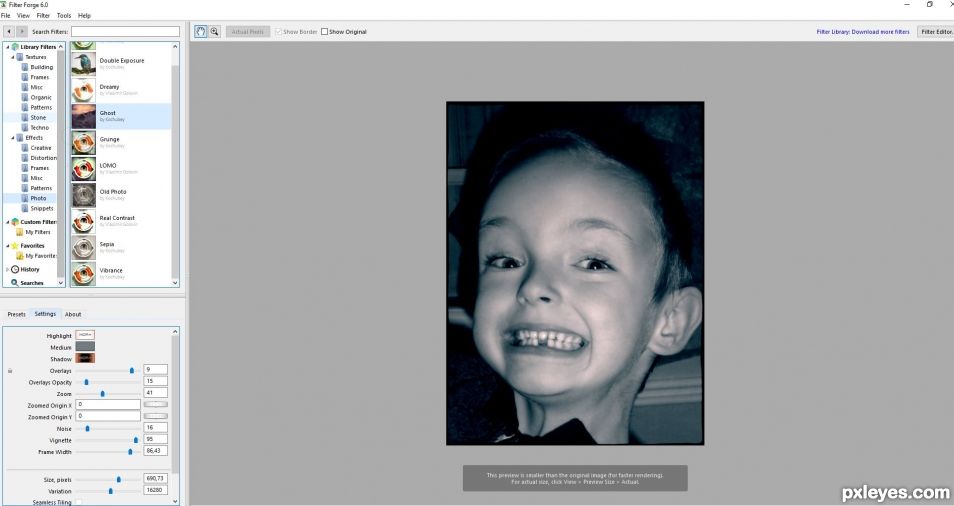The height and width of the screenshot is (506, 954).
Task: Select the Dreamy filter thumbnail
Action: pyautogui.click(x=83, y=90)
